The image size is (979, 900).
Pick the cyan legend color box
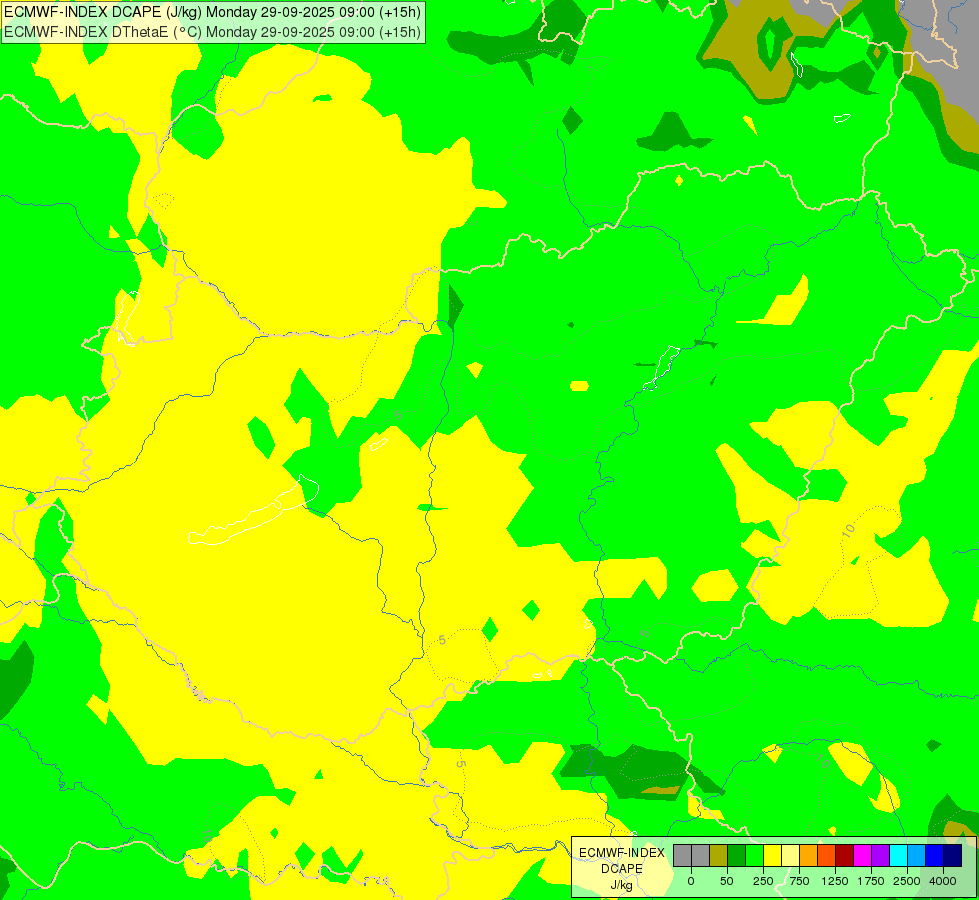coord(898,855)
